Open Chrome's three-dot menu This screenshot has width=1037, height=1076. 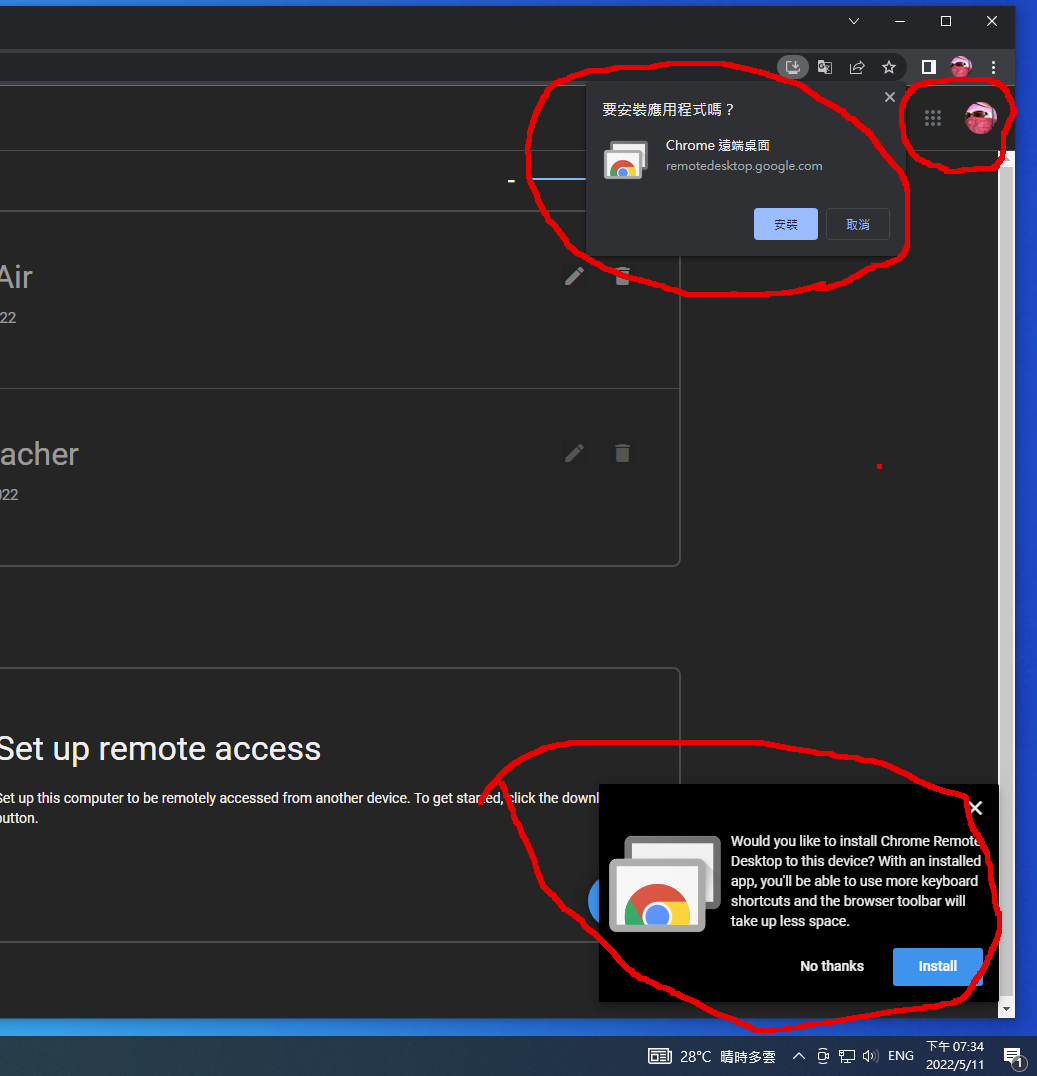click(993, 67)
